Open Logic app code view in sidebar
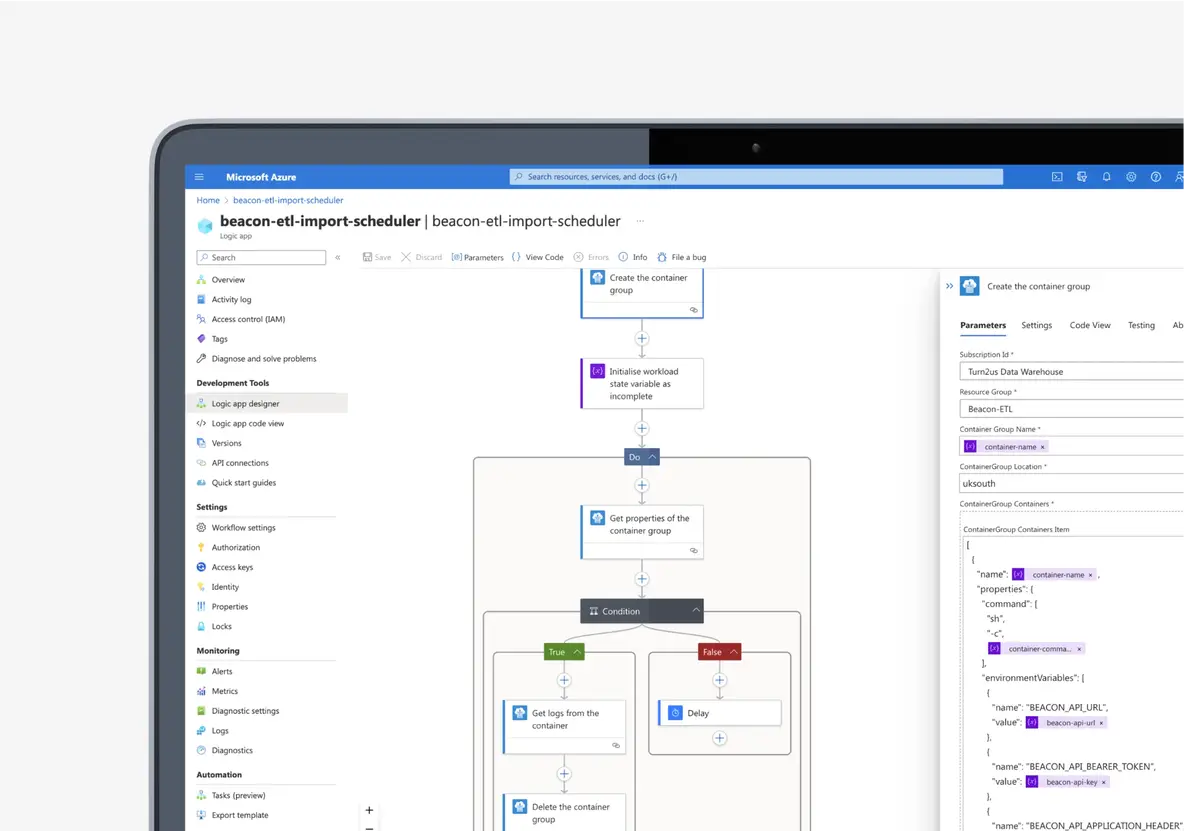 pos(247,423)
